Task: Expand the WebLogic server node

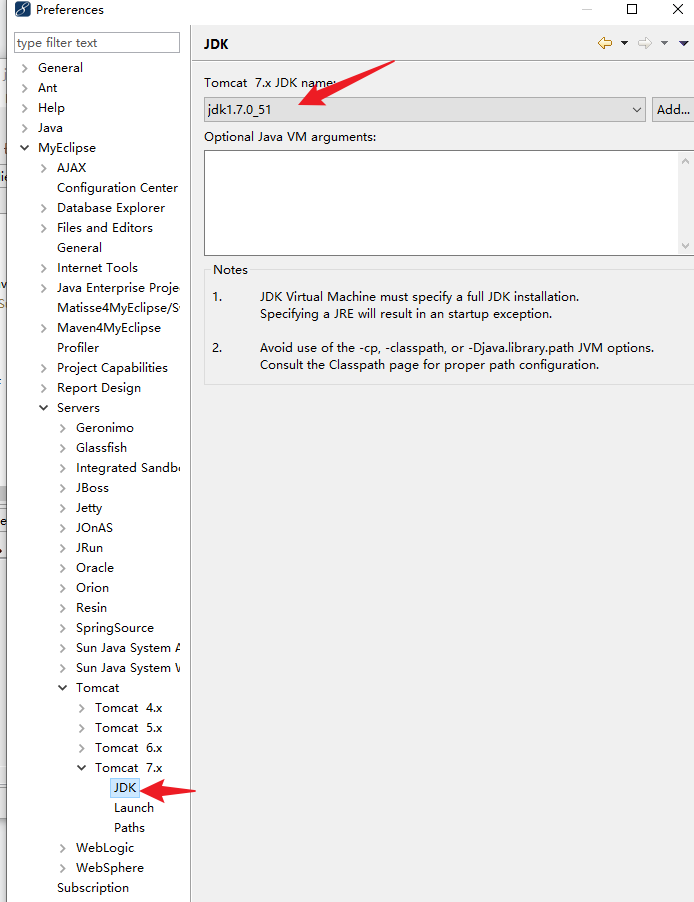Action: click(63, 848)
